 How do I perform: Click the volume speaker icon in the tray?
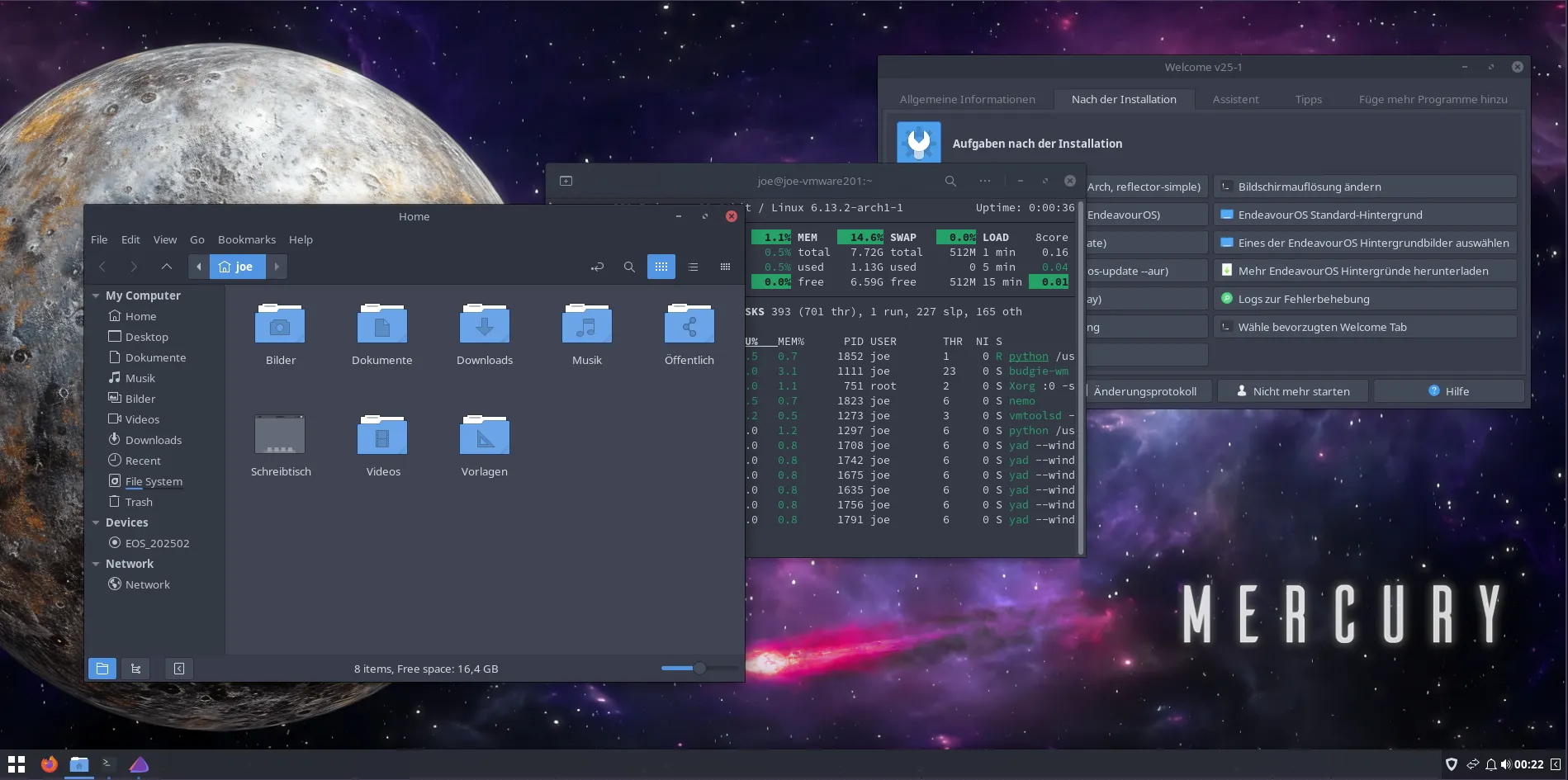coord(1505,764)
